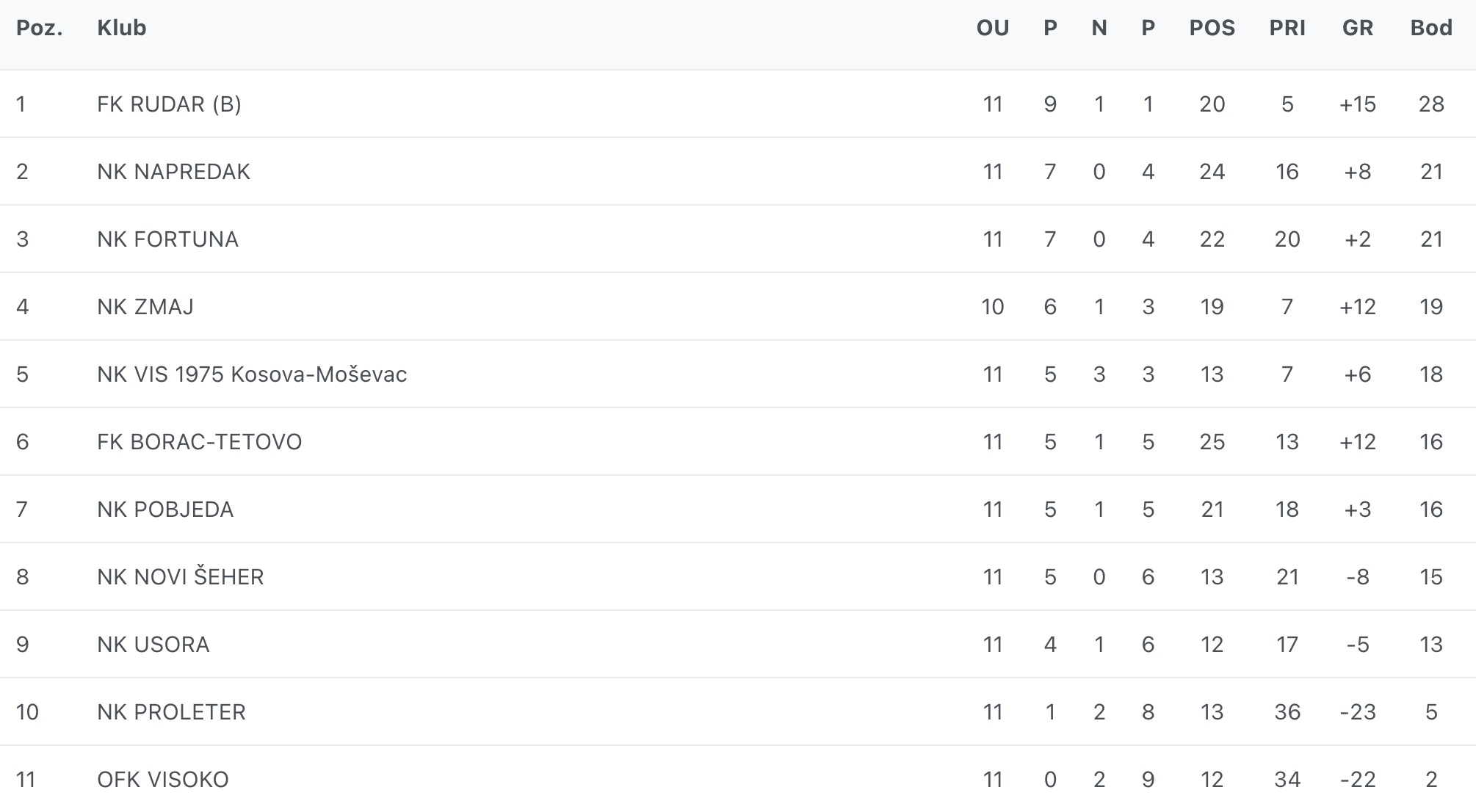Click the GR column header
1476x812 pixels.
point(1357,28)
